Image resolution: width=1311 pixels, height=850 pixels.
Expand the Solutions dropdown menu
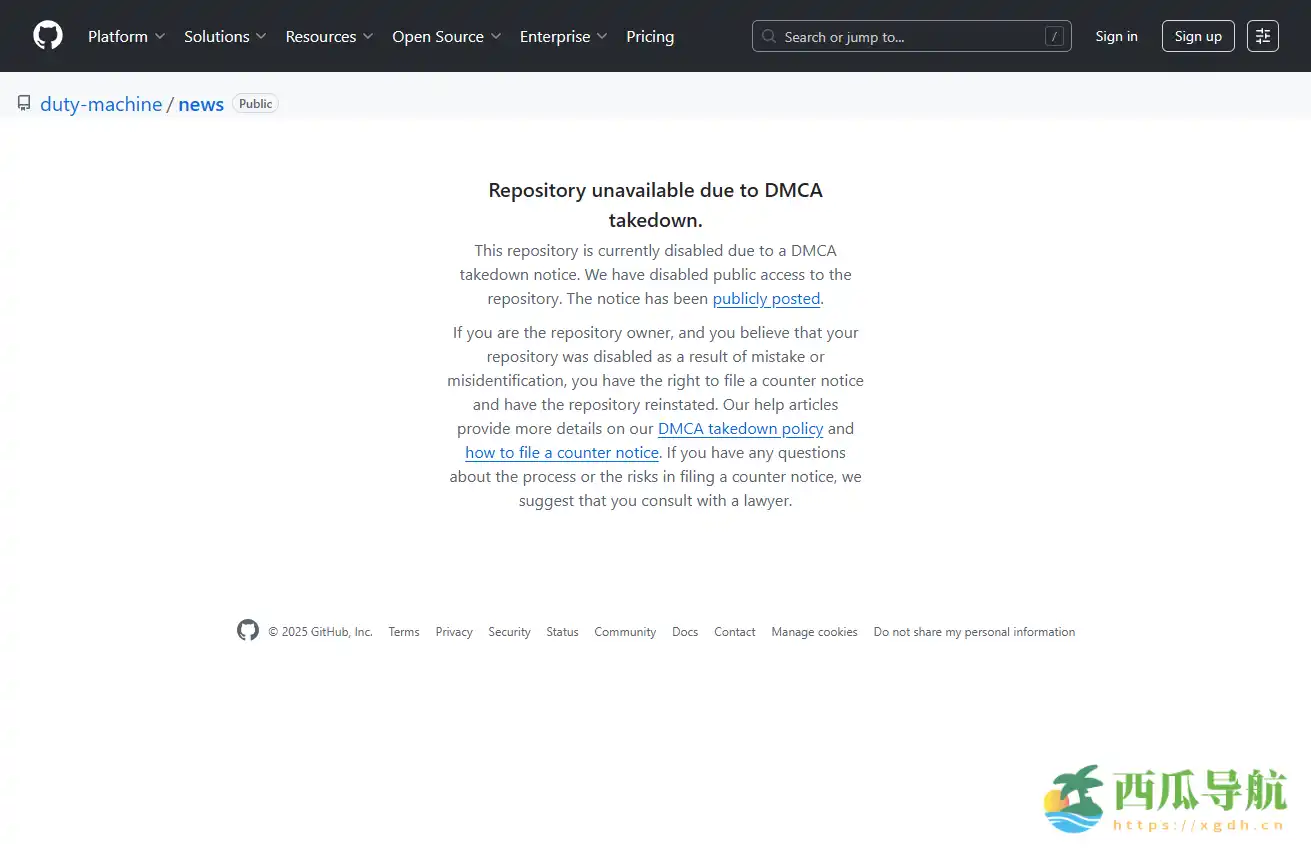tap(225, 36)
